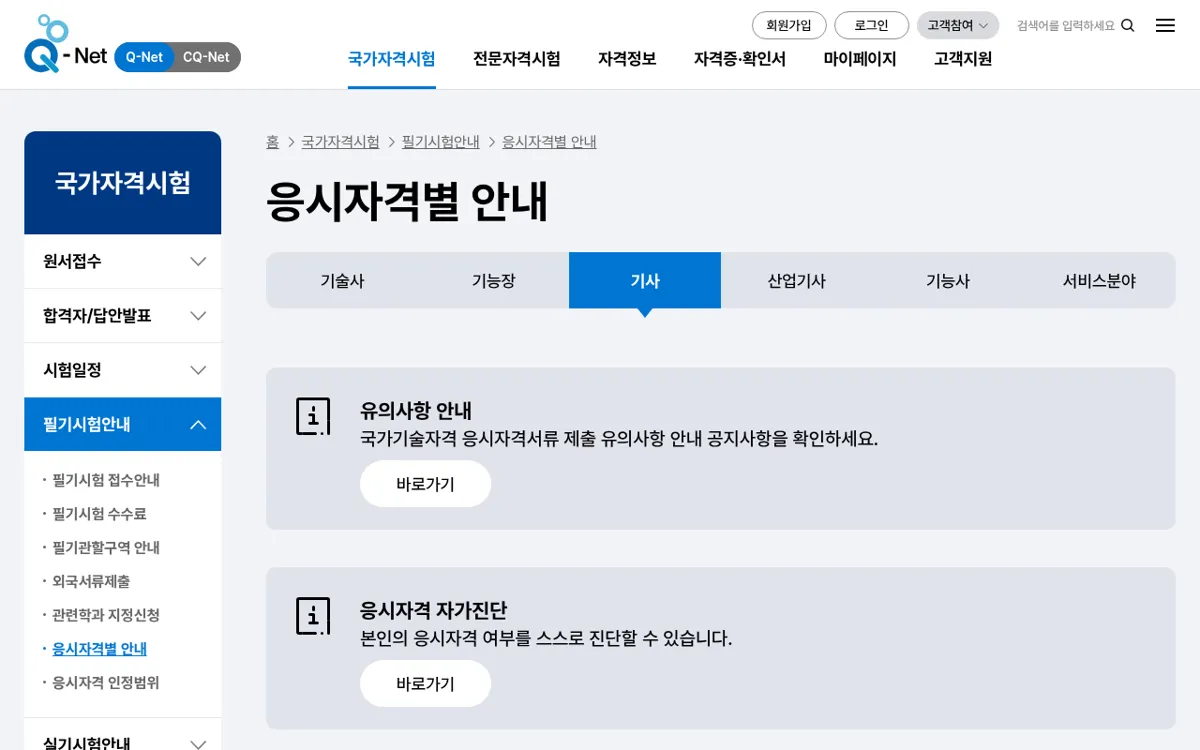The width and height of the screenshot is (1200, 750).
Task: Select the 산업기사 tab
Action: tap(797, 281)
